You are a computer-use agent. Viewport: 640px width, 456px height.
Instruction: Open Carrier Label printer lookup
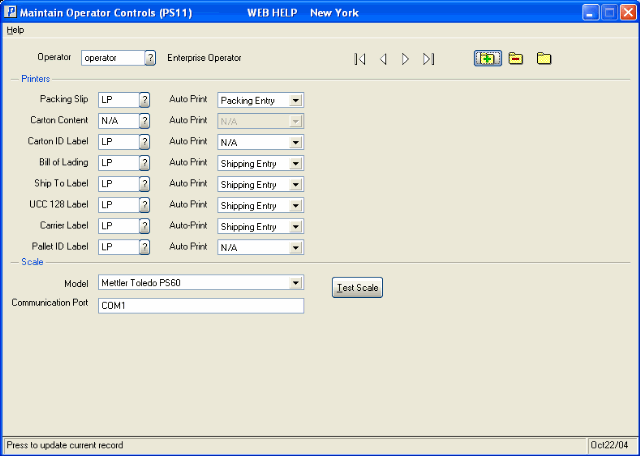(x=144, y=226)
